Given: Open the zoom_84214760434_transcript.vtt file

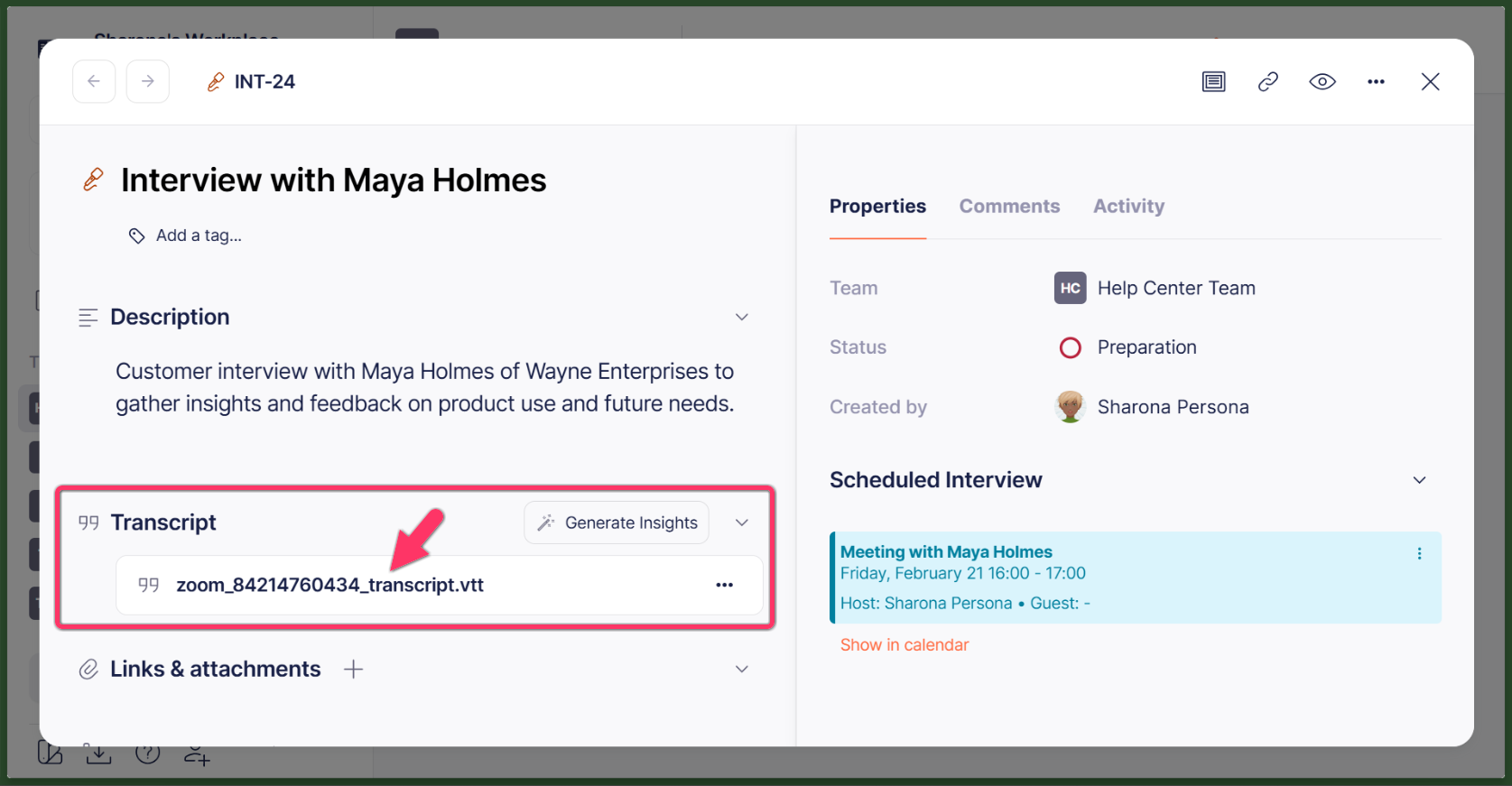Looking at the screenshot, I should [329, 585].
